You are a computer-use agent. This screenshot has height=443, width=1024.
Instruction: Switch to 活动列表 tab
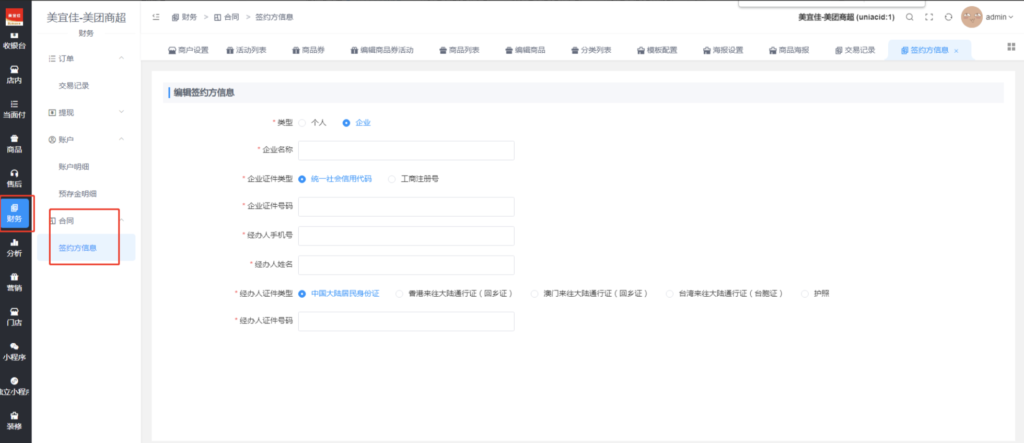pyautogui.click(x=246, y=50)
